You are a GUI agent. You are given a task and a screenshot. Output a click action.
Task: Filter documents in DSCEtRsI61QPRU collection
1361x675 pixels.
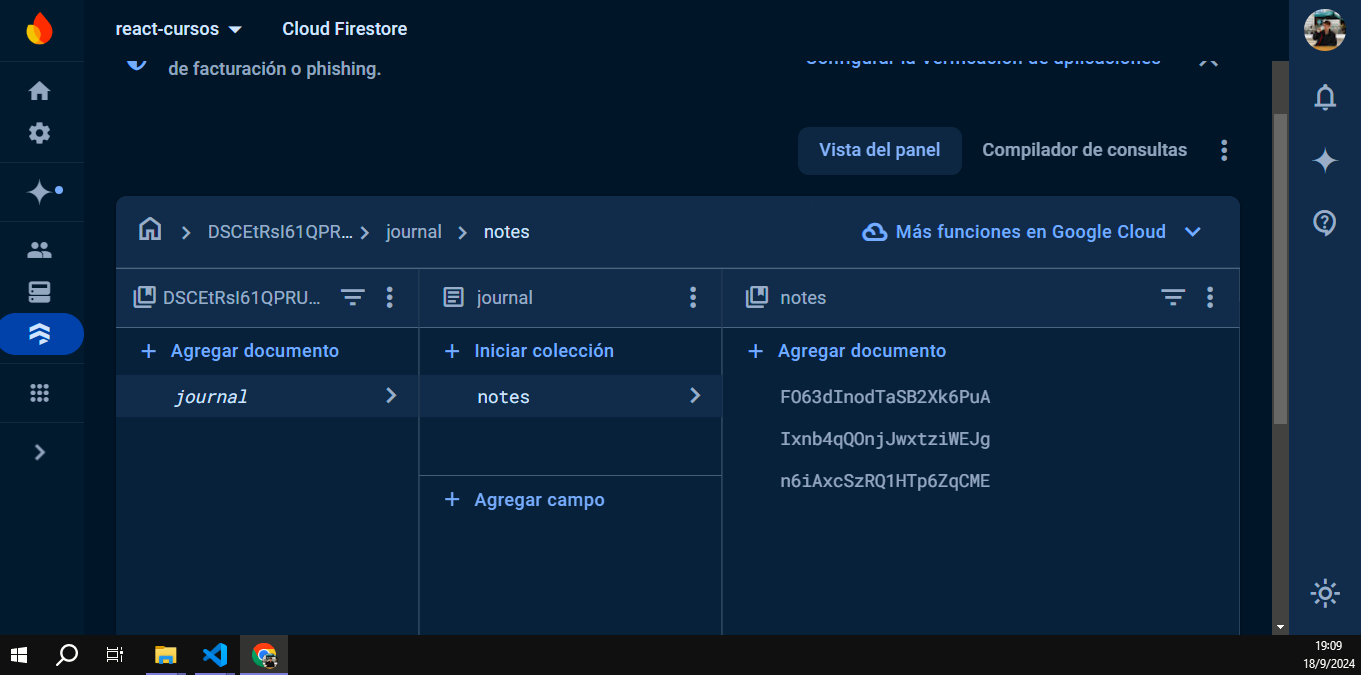pyautogui.click(x=353, y=297)
